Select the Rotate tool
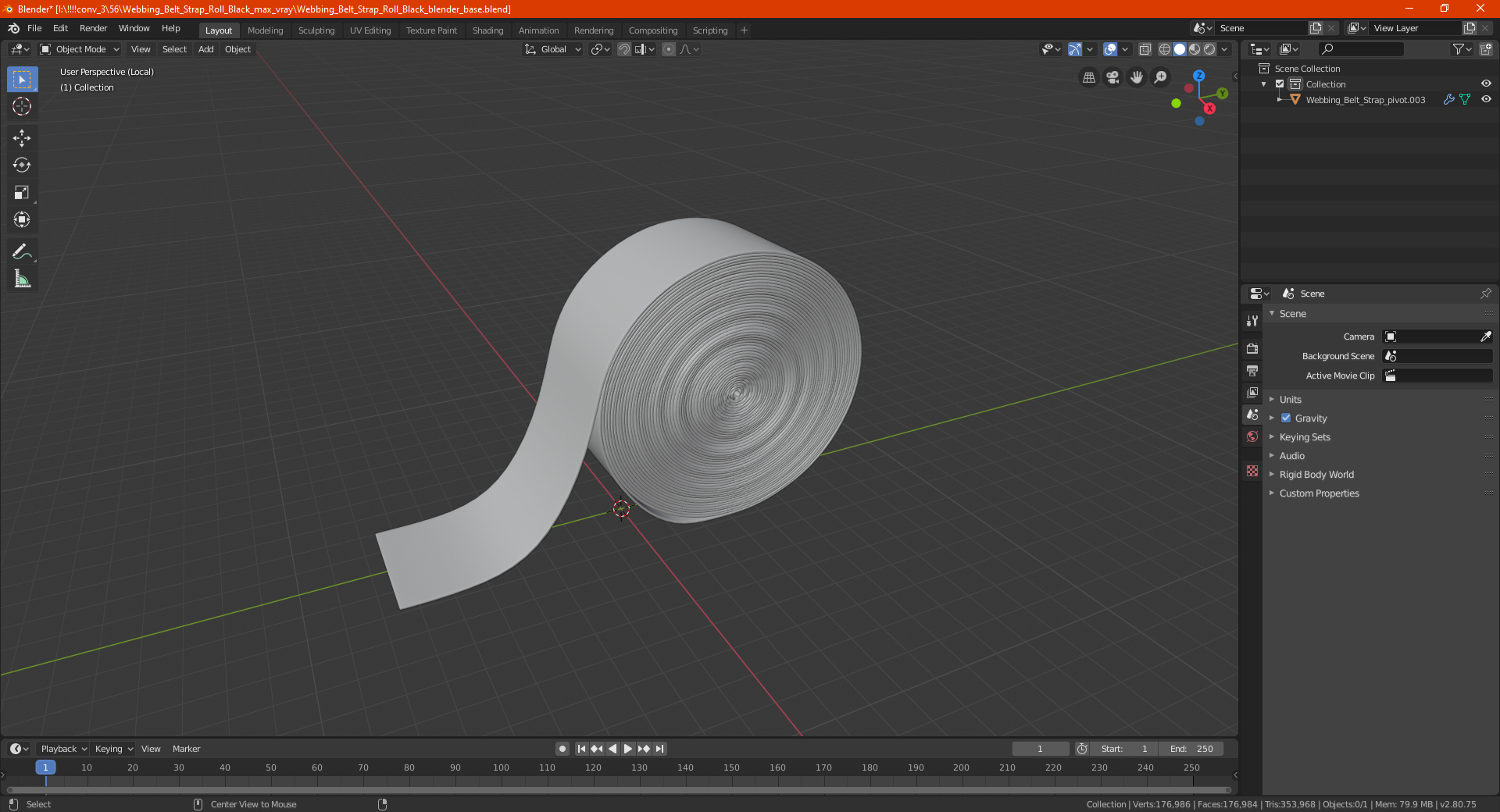Screen dimensions: 1500x812 point(22,165)
